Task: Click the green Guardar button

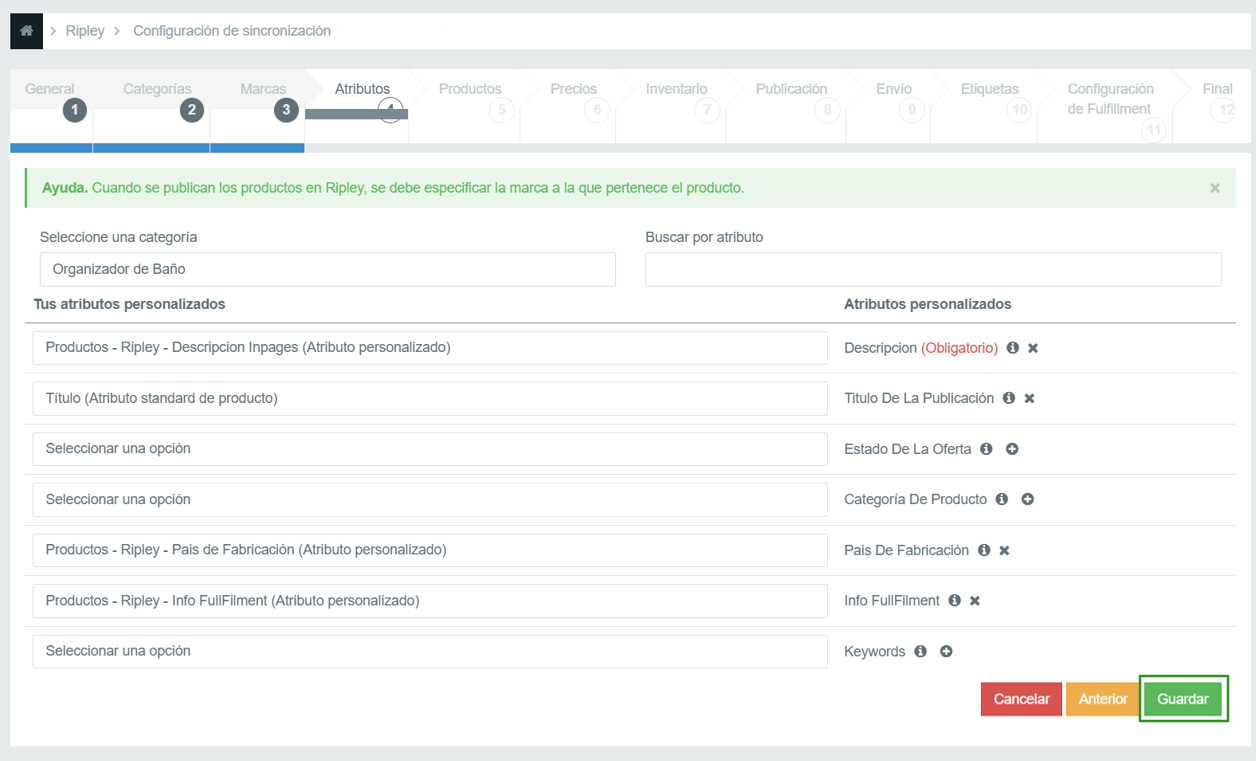Action: click(x=1183, y=699)
